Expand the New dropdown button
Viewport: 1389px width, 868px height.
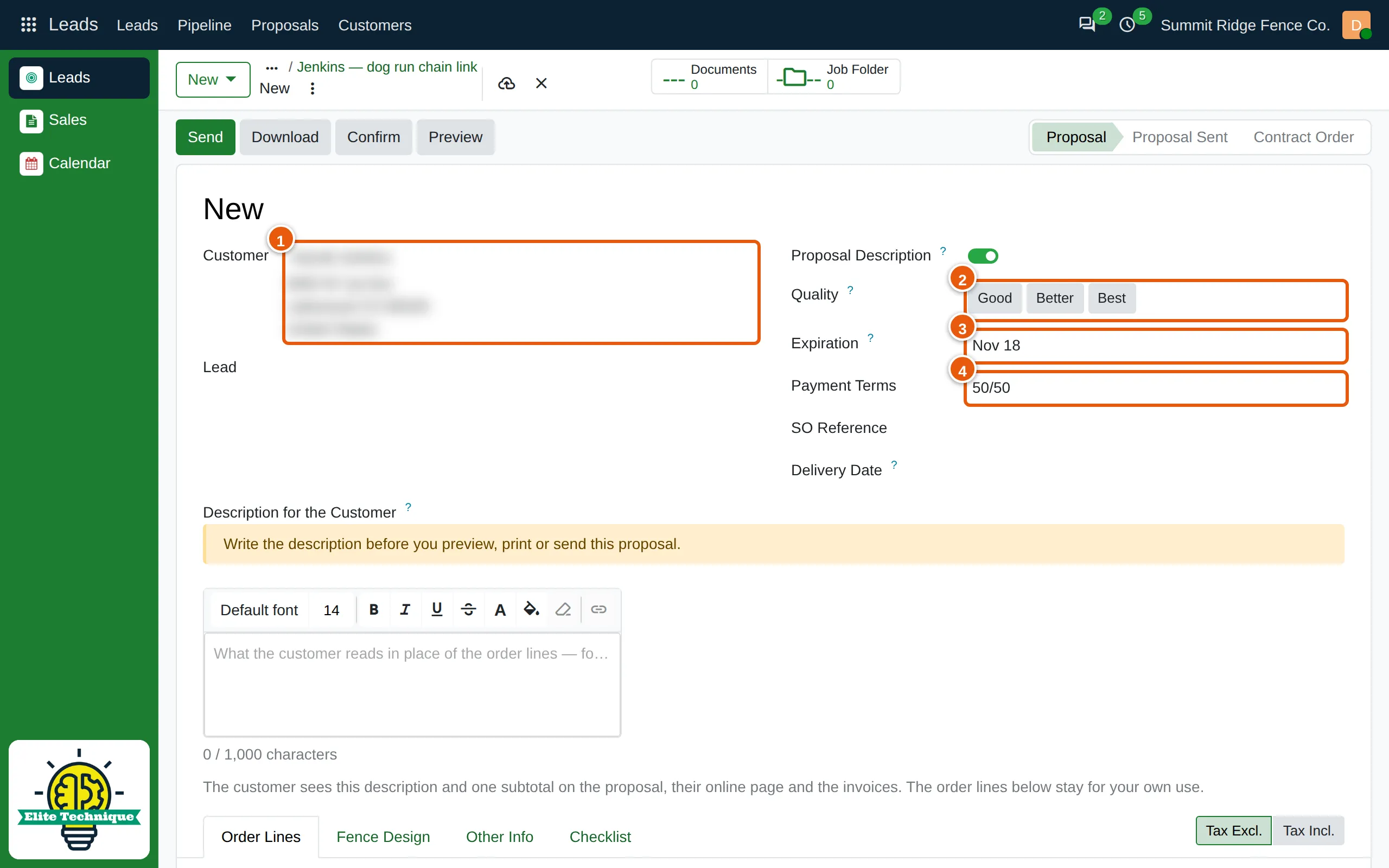(x=213, y=80)
